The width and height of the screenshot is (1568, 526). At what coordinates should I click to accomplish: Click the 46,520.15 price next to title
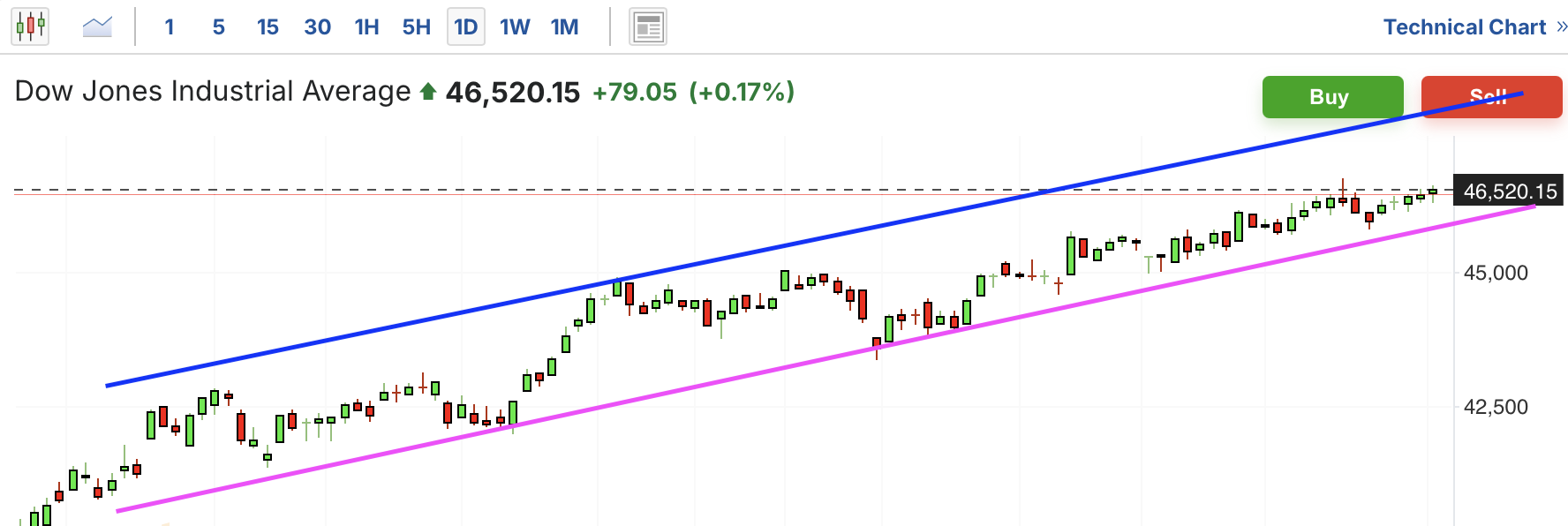[513, 92]
